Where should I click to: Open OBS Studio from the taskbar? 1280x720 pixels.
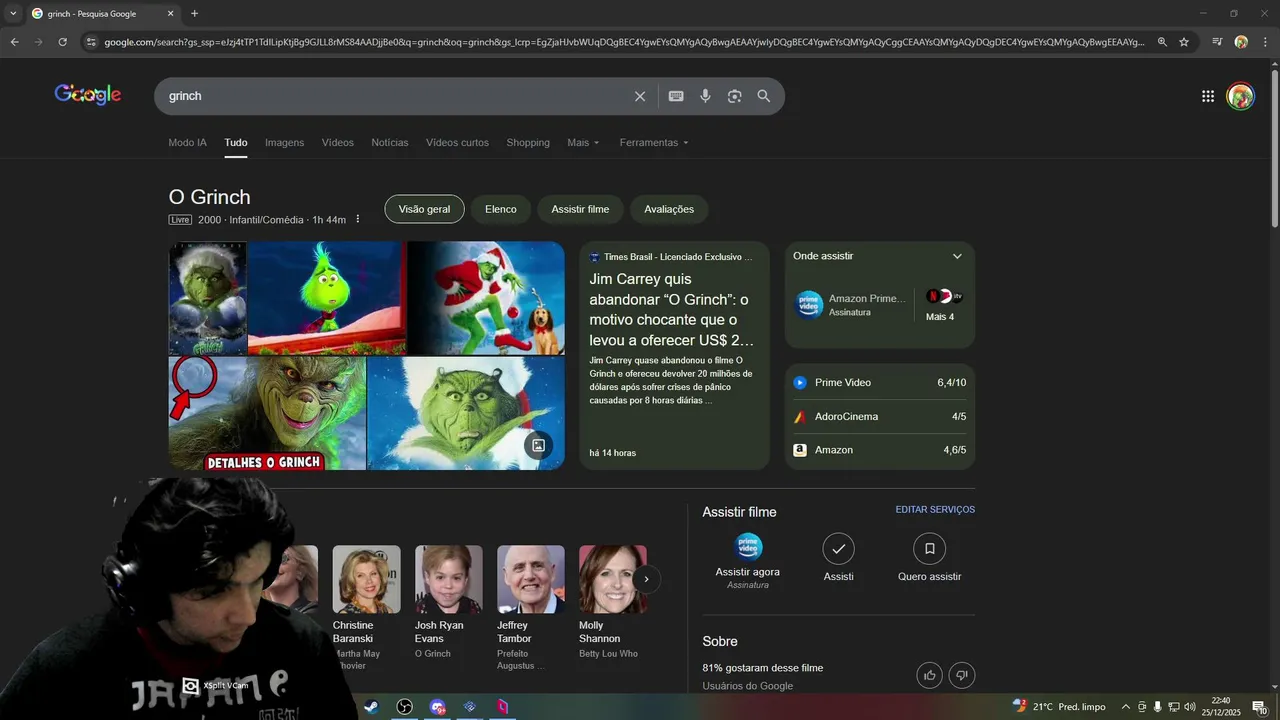[404, 707]
